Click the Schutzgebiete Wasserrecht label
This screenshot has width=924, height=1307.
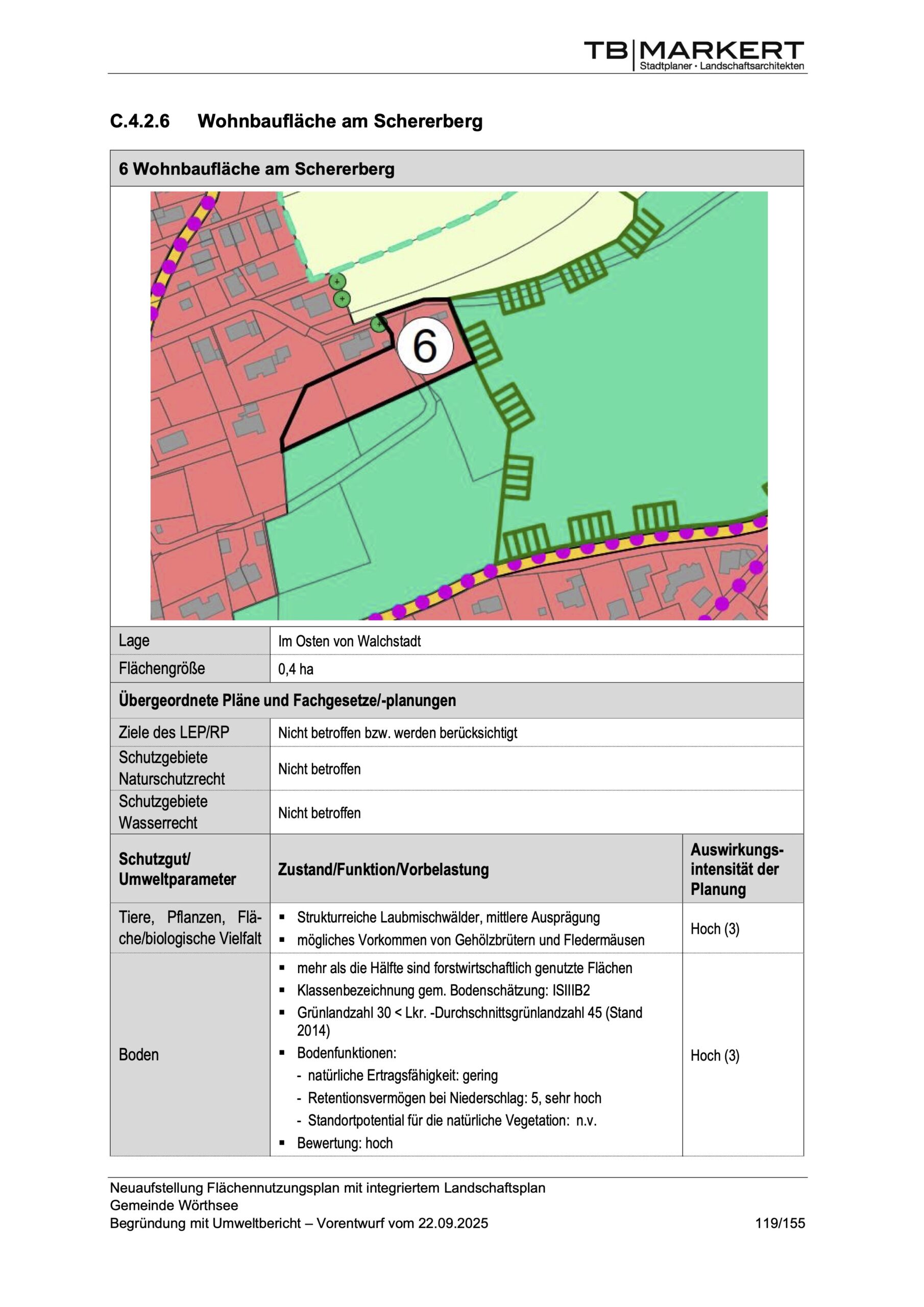tap(163, 812)
